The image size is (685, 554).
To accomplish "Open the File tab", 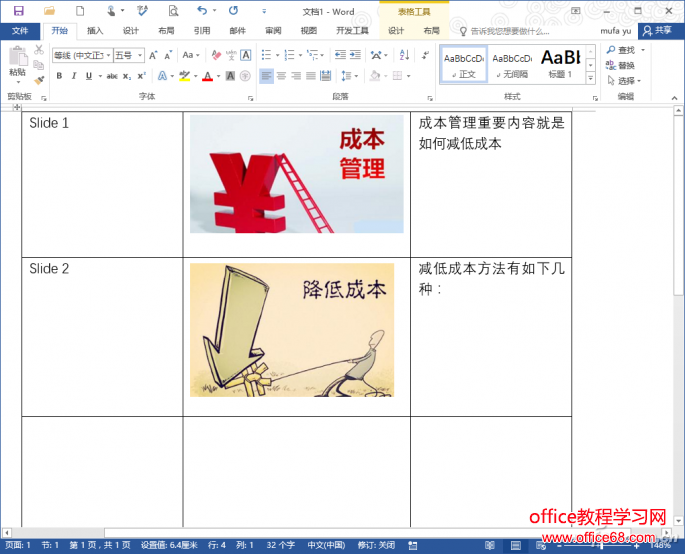I will pyautogui.click(x=20, y=31).
